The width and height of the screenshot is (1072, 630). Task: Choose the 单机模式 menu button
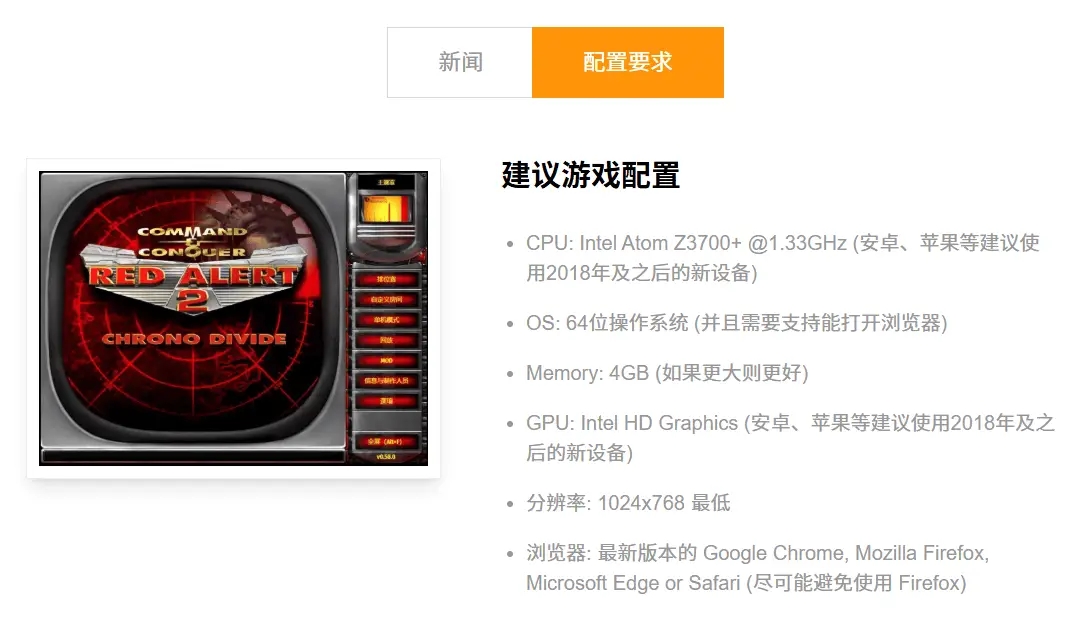386,320
